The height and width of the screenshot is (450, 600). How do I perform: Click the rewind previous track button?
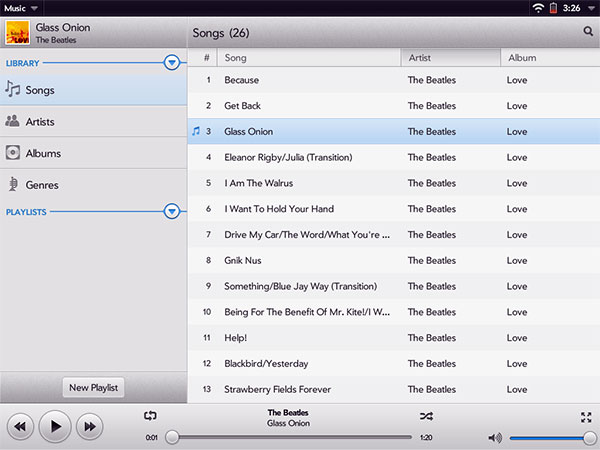point(20,426)
